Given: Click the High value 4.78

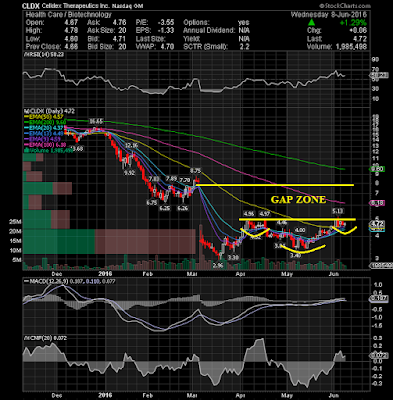Looking at the screenshot, I should [71, 31].
